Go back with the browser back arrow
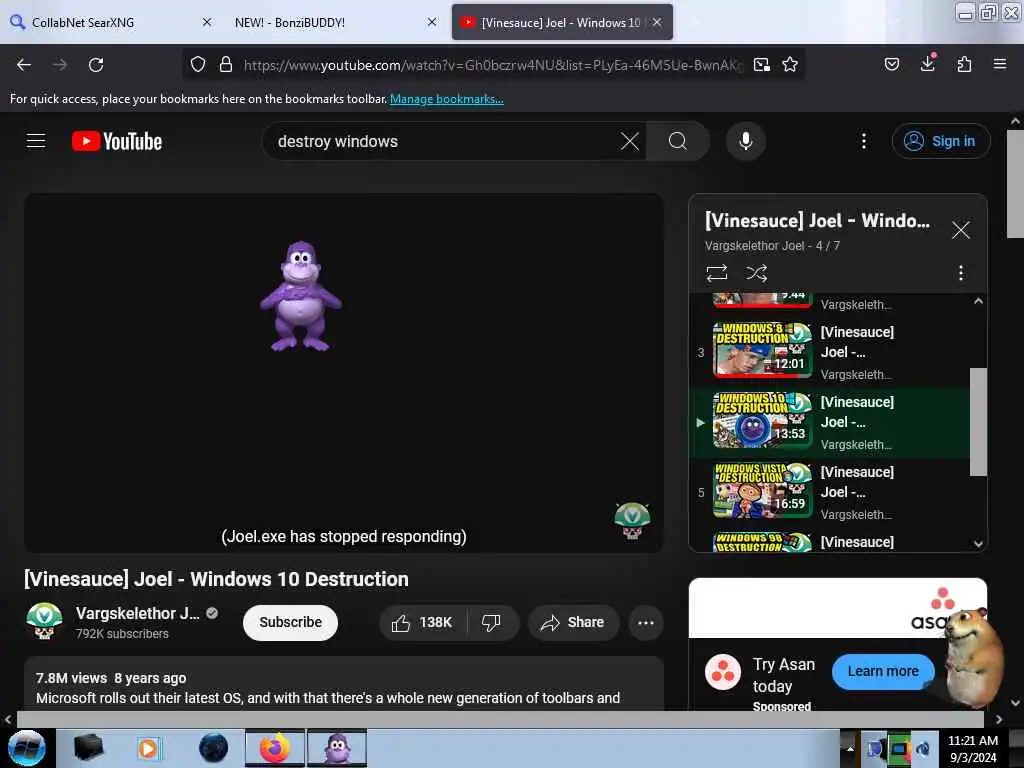Screen dimensions: 1024x768 point(24,65)
